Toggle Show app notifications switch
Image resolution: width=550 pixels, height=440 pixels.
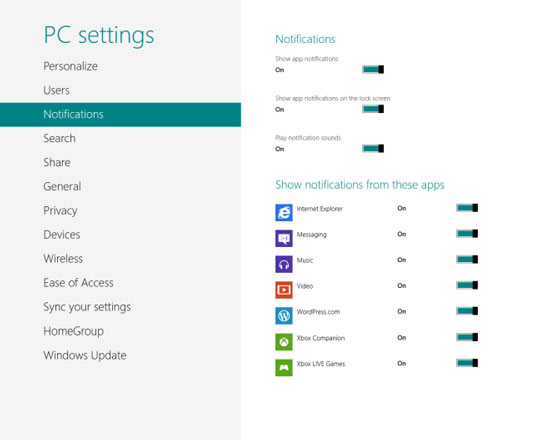[x=373, y=69]
